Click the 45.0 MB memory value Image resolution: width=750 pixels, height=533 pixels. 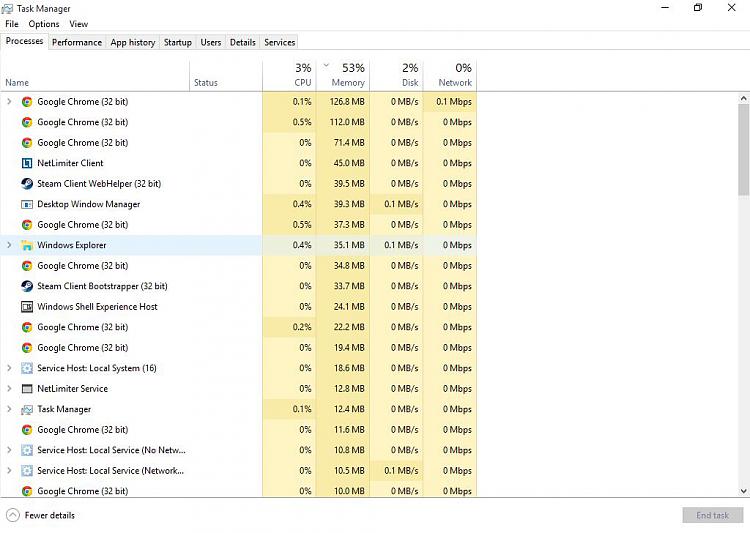349,163
